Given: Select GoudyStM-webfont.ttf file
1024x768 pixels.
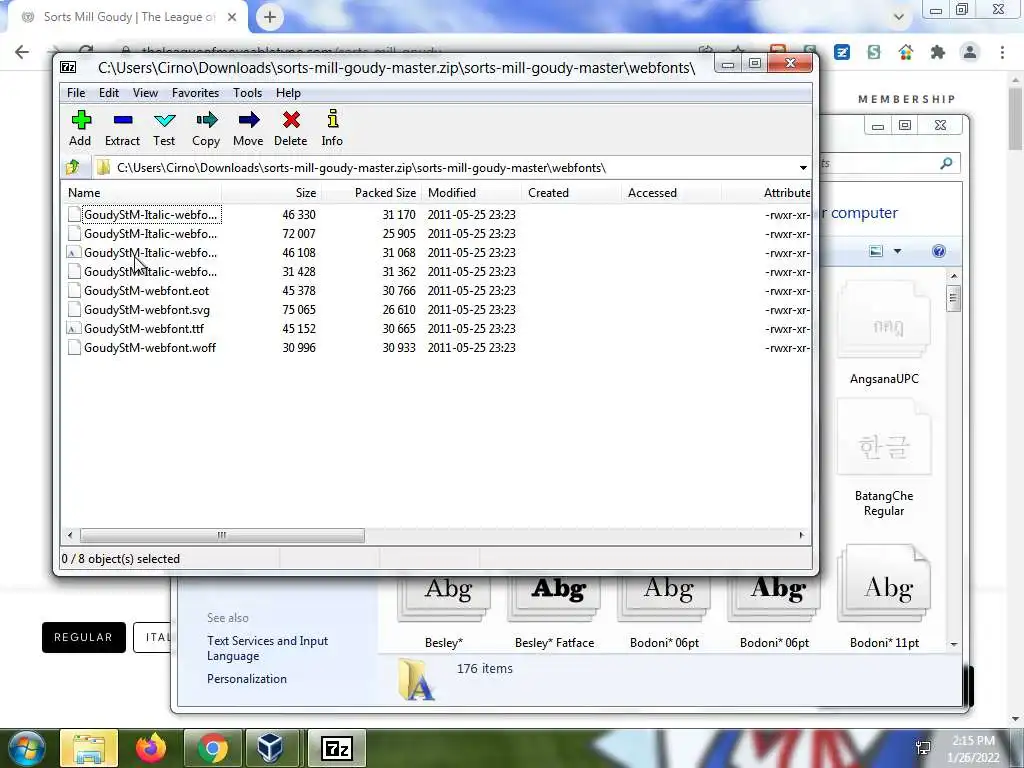Looking at the screenshot, I should 144,328.
